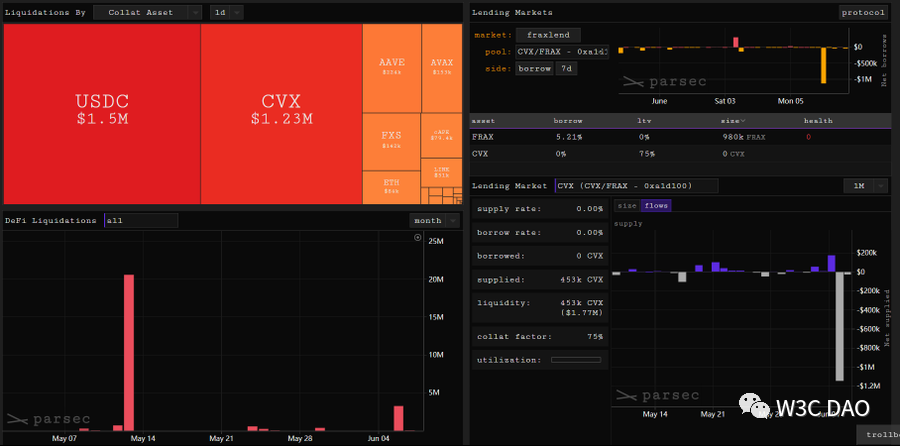Click the large grey negative supply flow bar
The height and width of the screenshot is (446, 900).
840,326
